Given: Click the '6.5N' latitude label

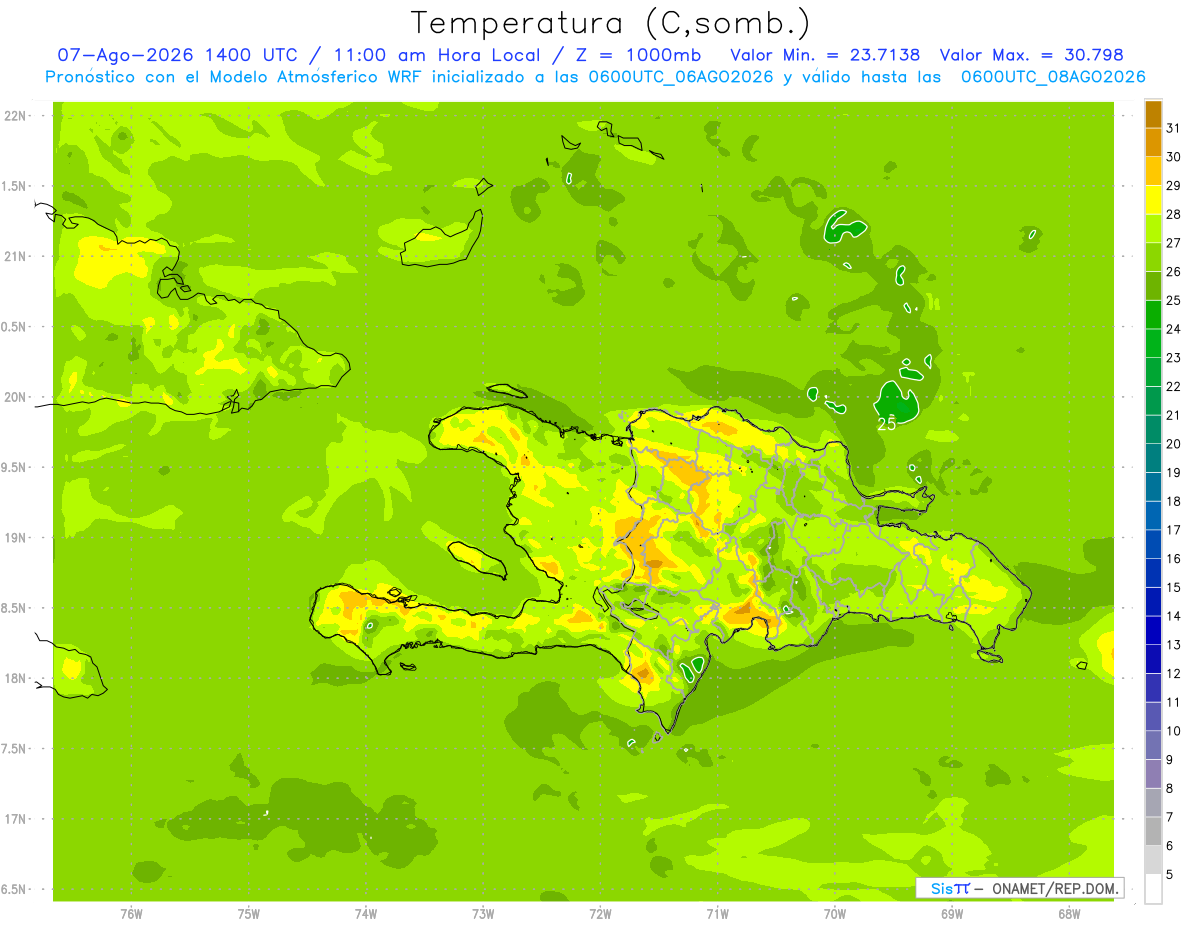Looking at the screenshot, I should (x=15, y=890).
